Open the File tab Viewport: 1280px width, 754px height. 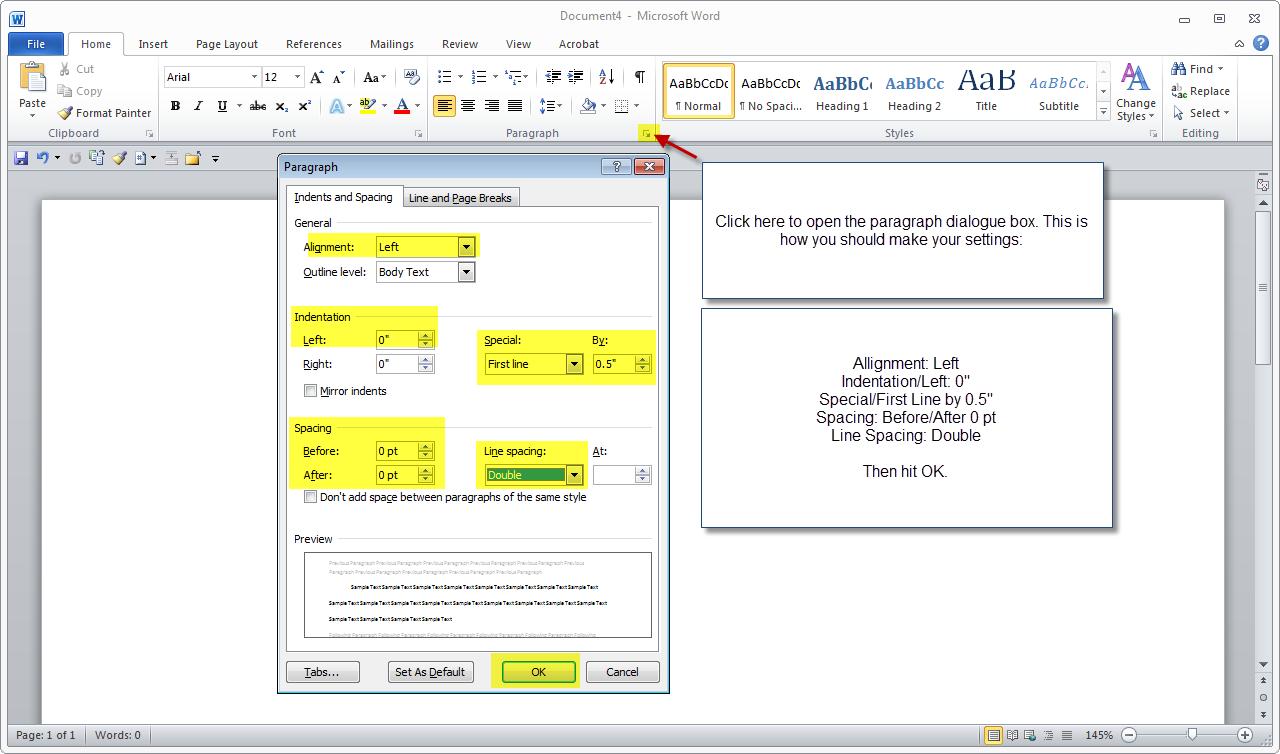[36, 44]
